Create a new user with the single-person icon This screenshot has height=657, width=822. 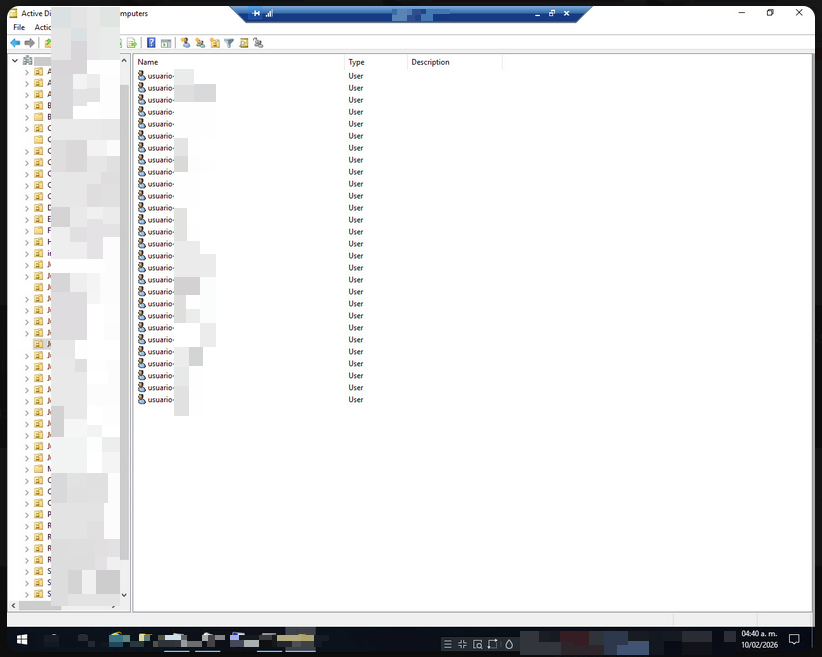coord(185,43)
